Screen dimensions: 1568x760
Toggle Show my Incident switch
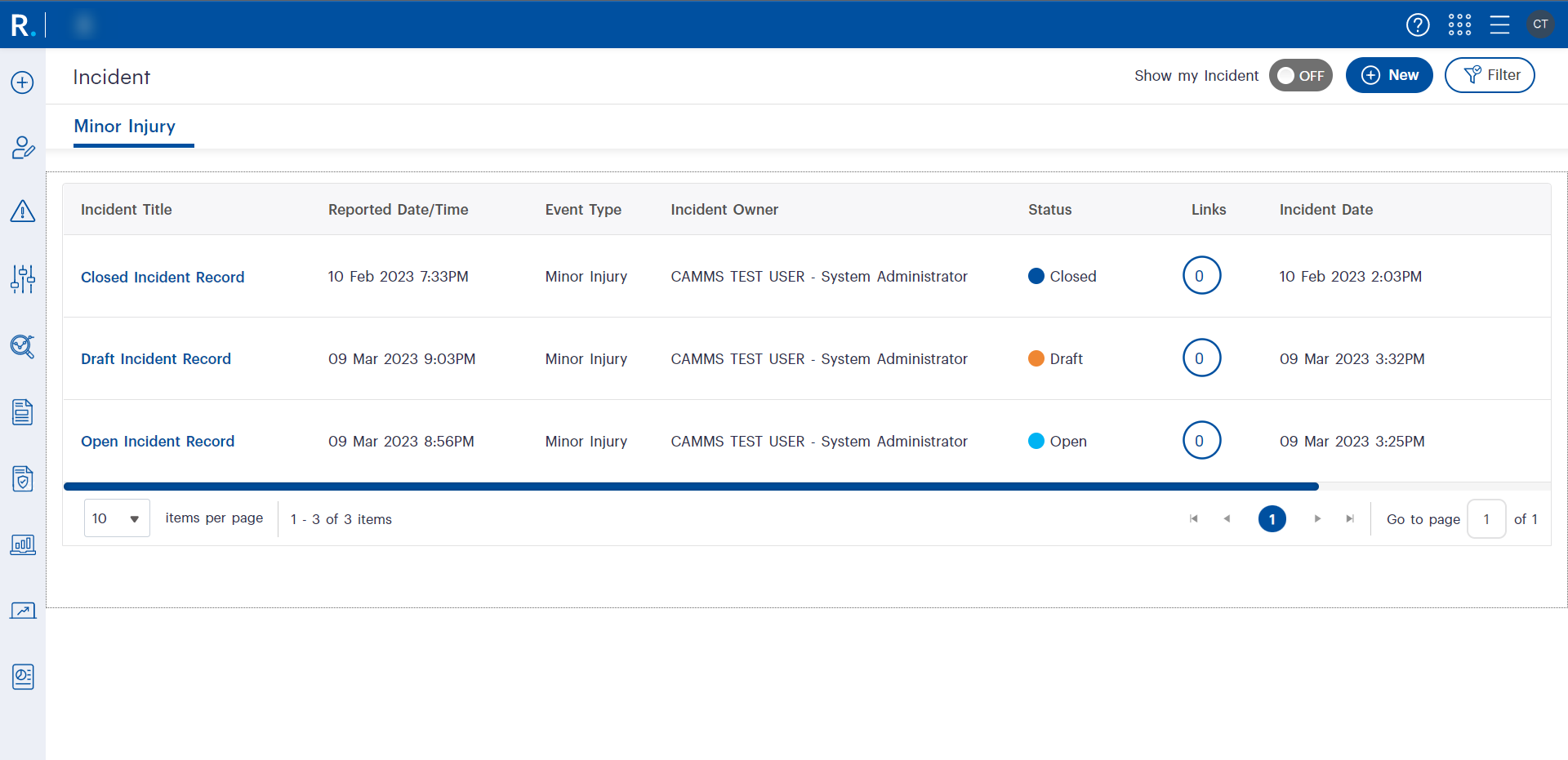(x=1301, y=76)
